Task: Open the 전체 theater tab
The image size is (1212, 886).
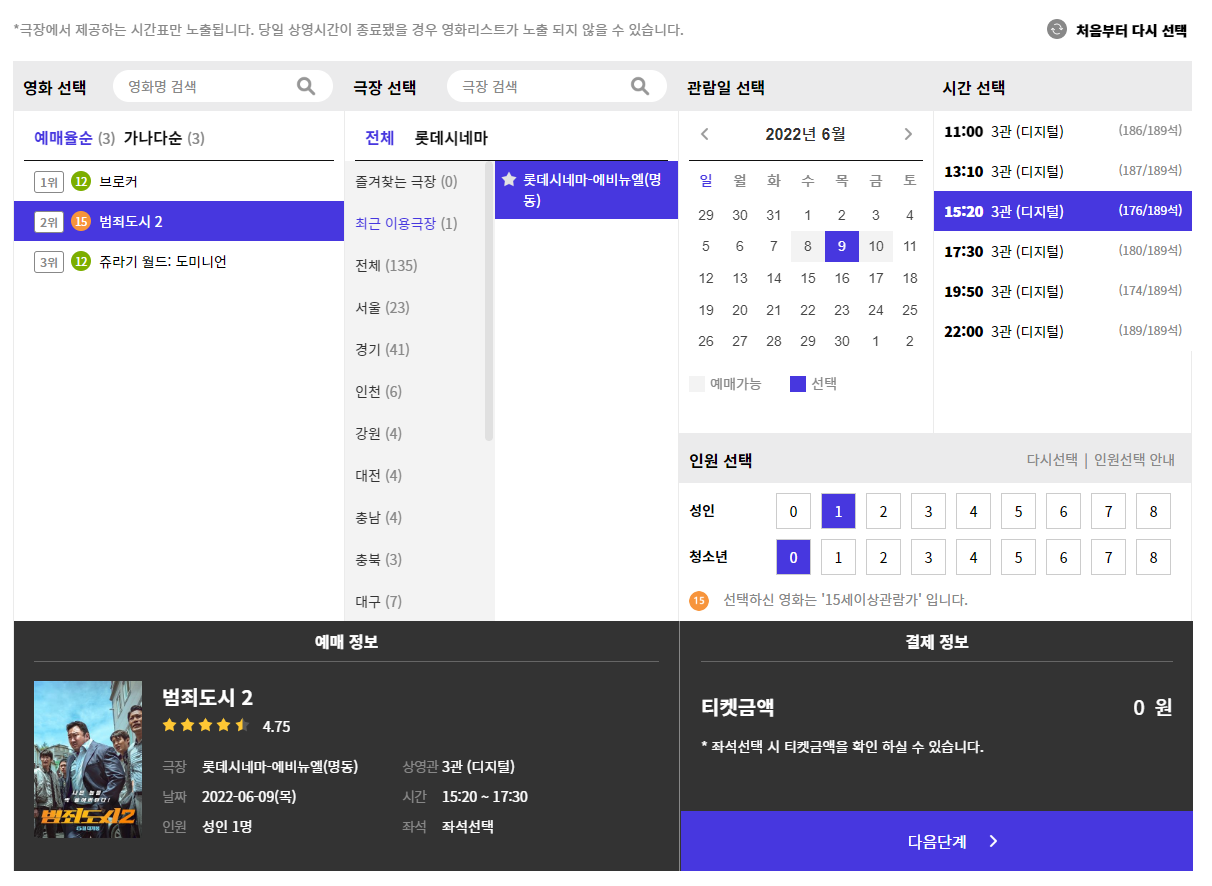Action: point(379,138)
